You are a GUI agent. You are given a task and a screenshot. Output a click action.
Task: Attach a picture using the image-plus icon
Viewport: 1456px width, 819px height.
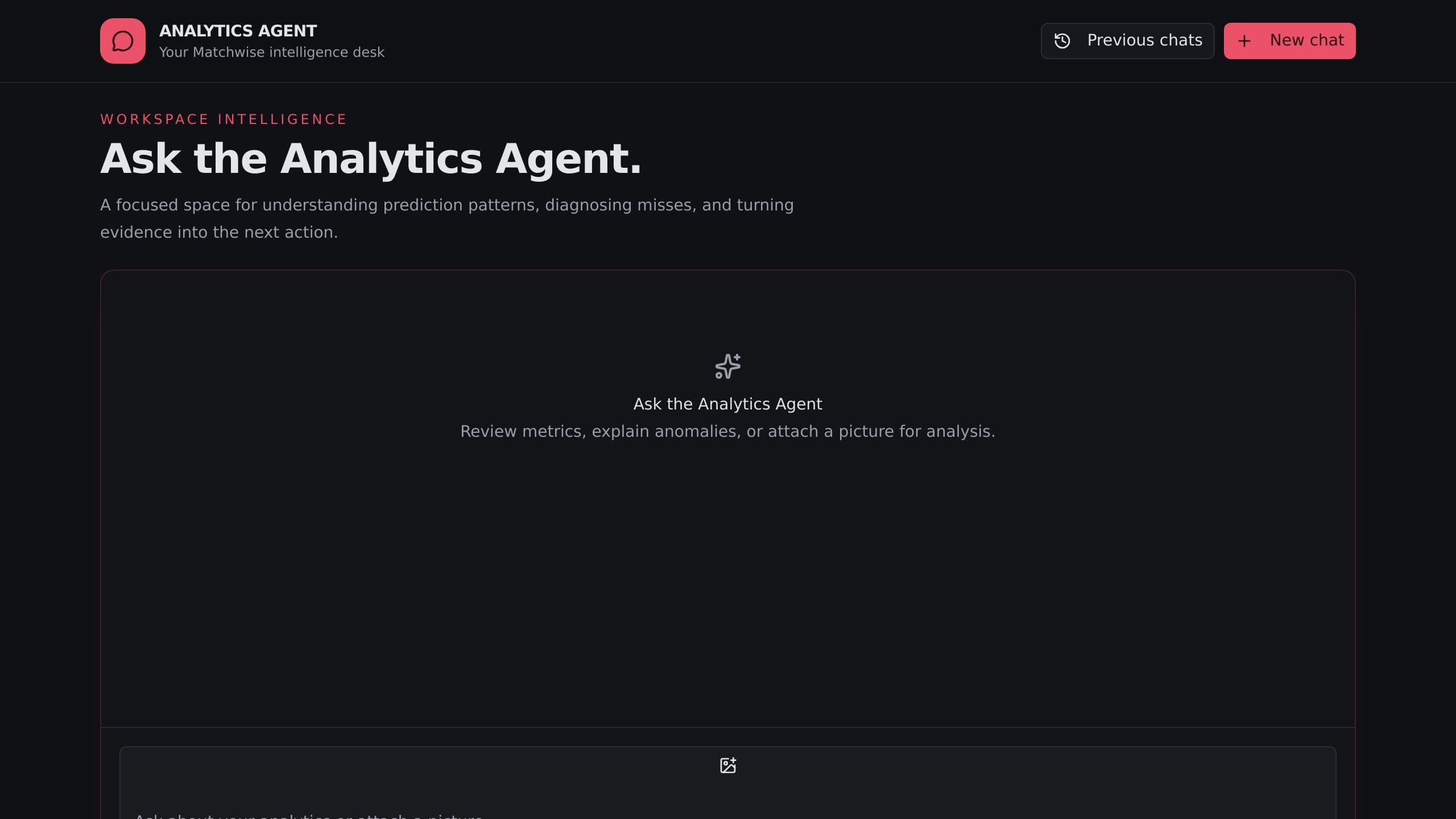(728, 765)
